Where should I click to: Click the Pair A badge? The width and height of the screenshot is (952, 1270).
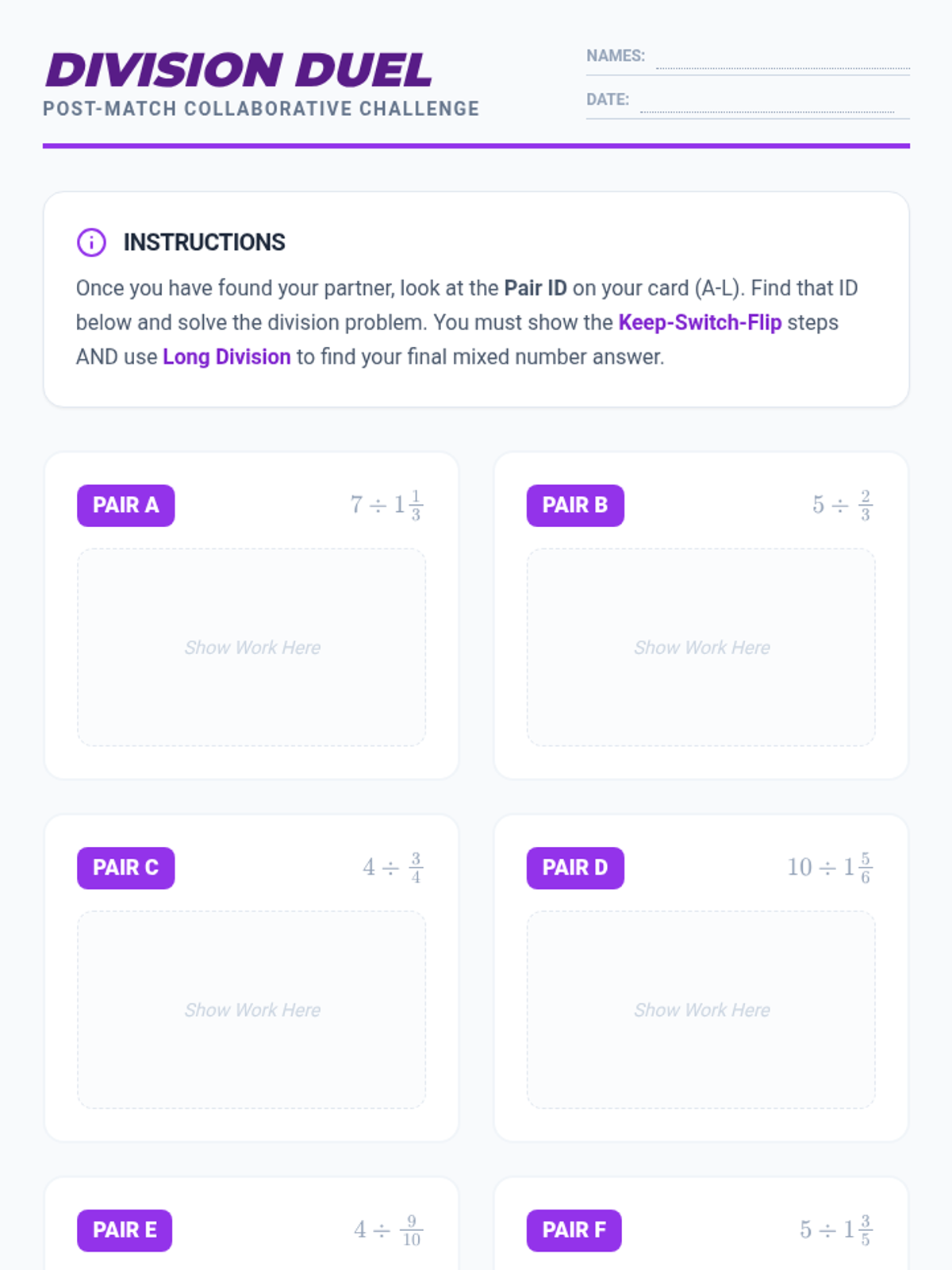[x=125, y=506]
